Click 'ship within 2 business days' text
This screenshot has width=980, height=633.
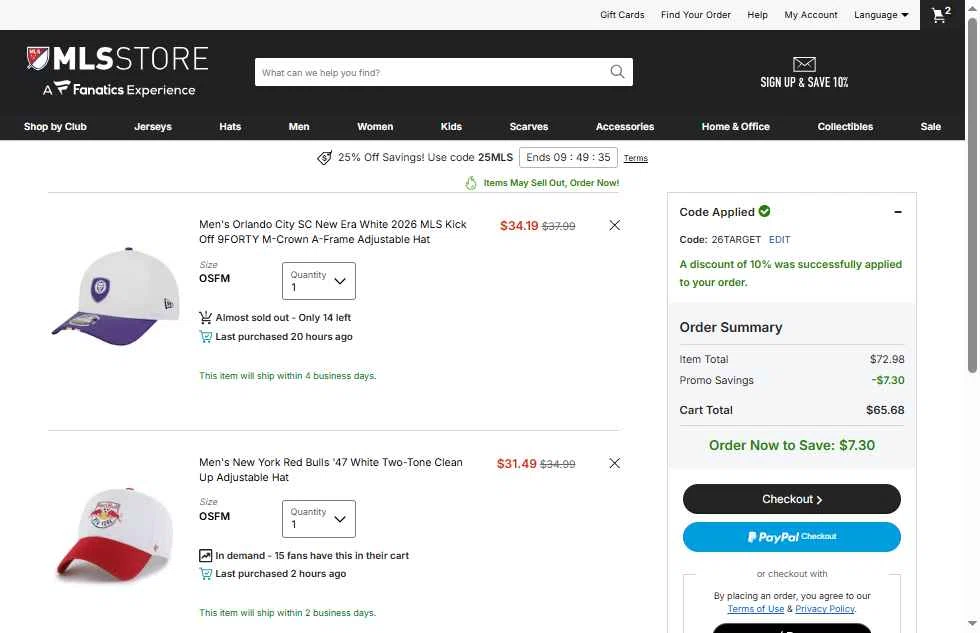[x=288, y=613]
